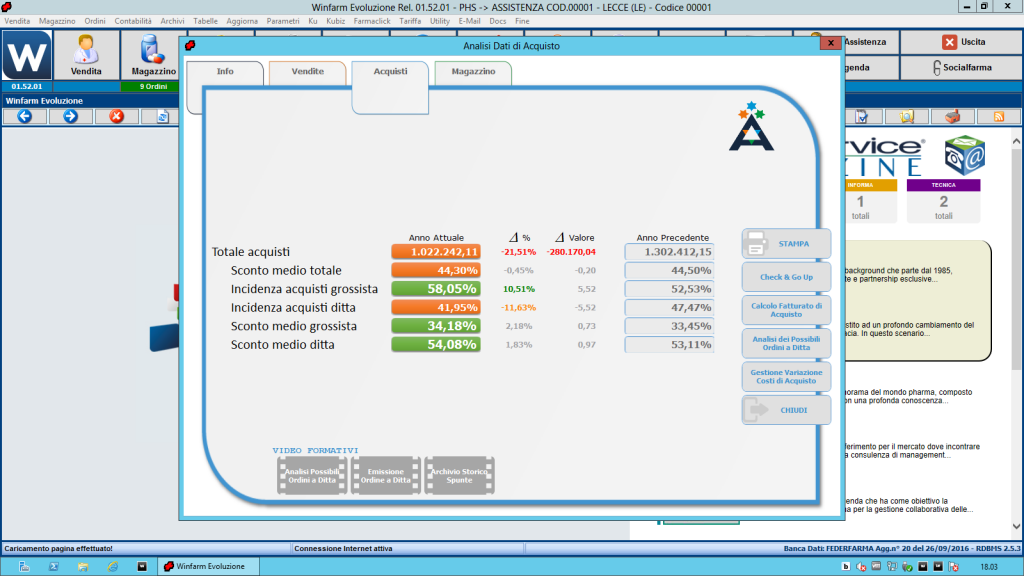Viewport: 1024px width, 576px height.
Task: Open the Tabelle menu
Action: coord(205,21)
